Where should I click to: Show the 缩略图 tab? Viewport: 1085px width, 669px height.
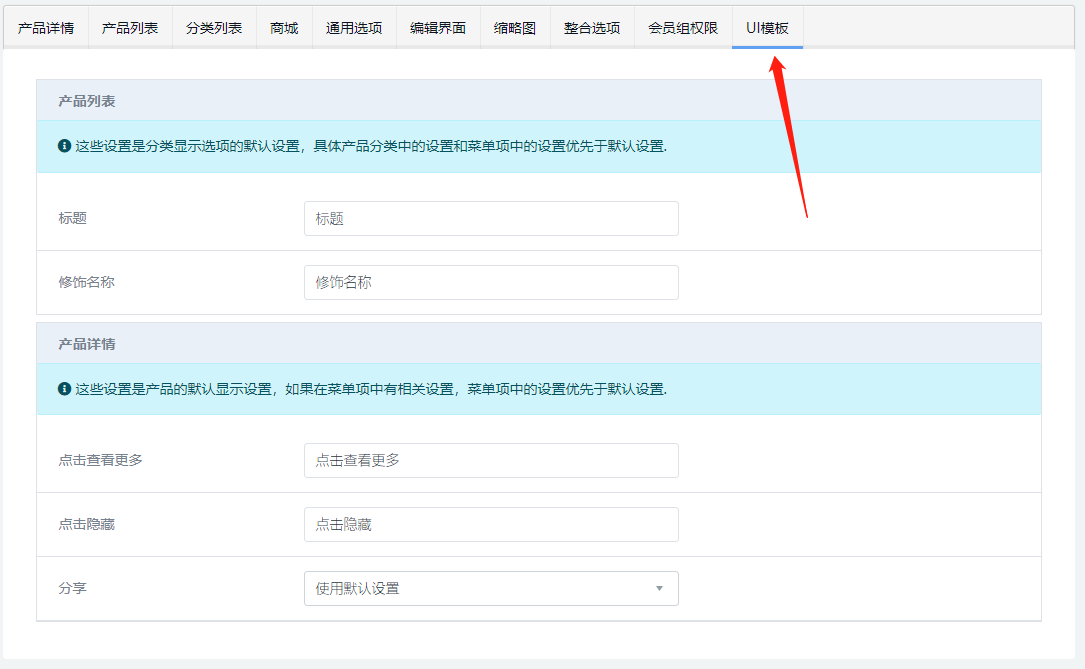(x=515, y=28)
